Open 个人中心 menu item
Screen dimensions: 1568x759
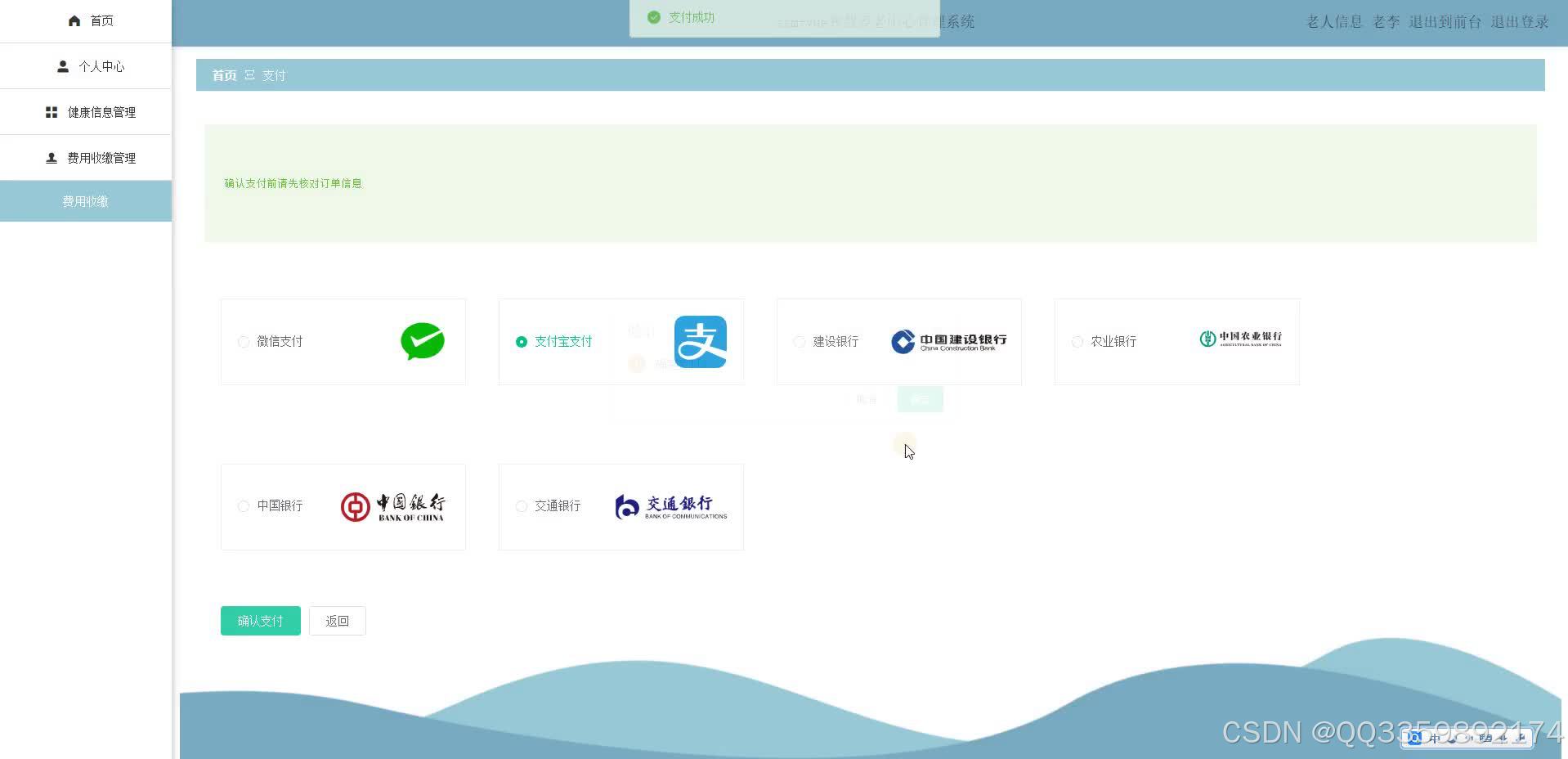(86, 66)
